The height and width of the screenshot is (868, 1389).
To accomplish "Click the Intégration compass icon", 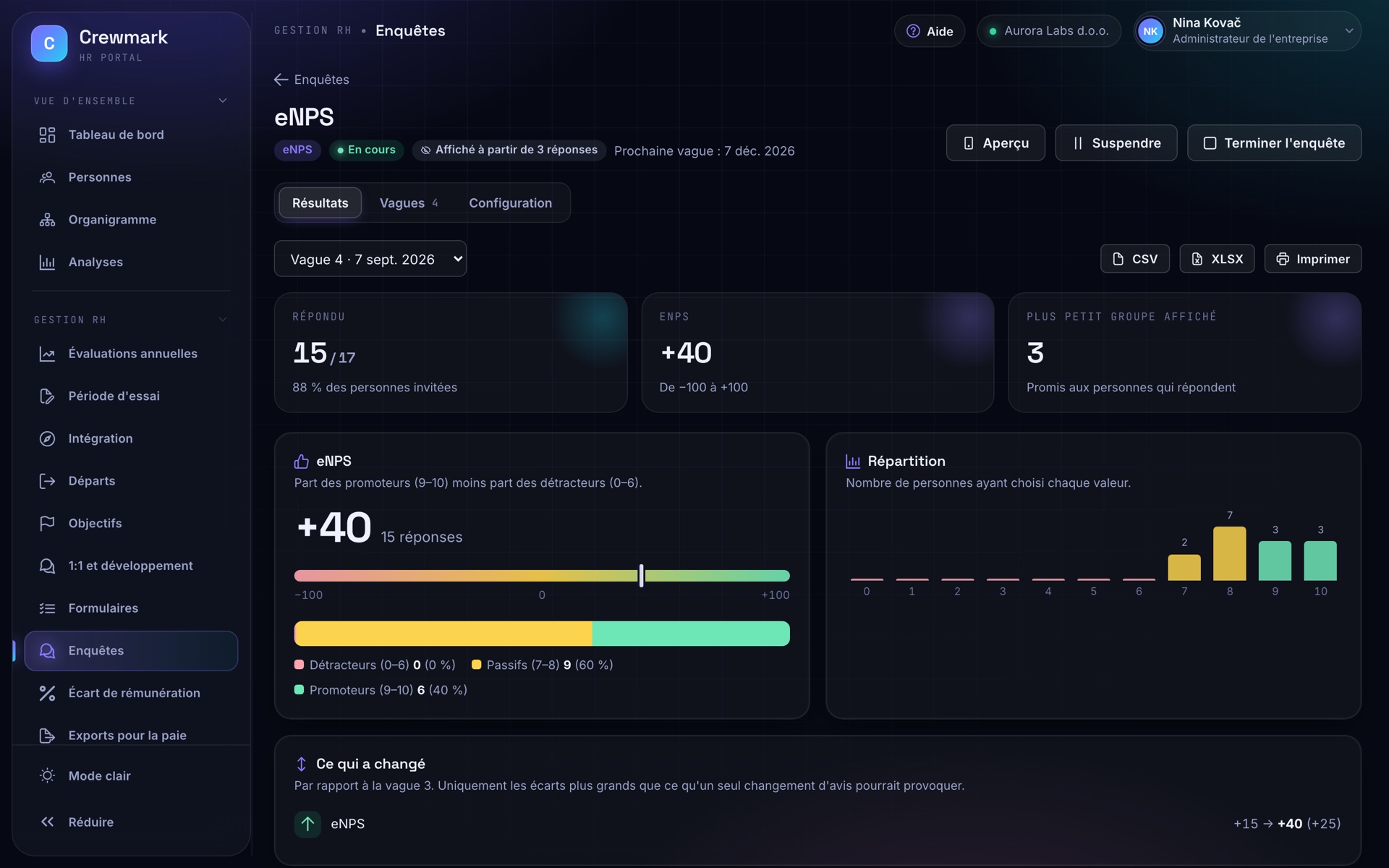I will point(47,438).
